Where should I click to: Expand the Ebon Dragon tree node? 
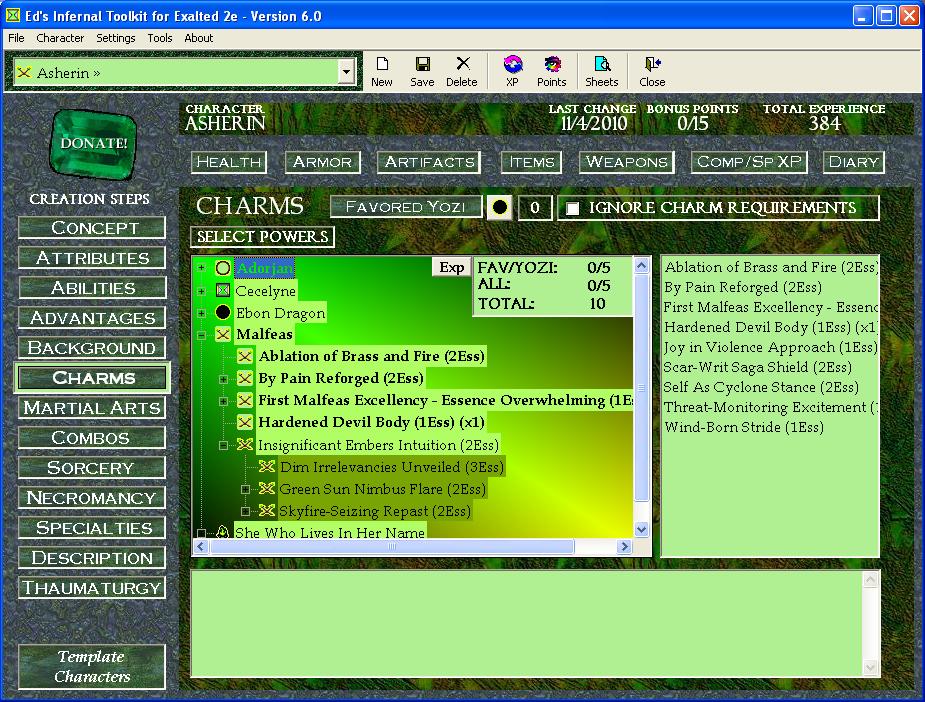pos(201,313)
